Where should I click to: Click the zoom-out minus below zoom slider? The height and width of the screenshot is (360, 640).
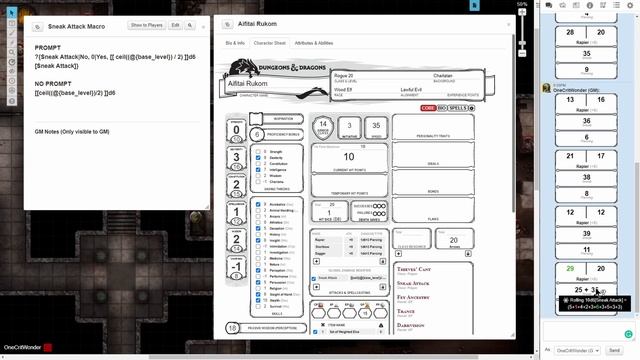click(522, 53)
